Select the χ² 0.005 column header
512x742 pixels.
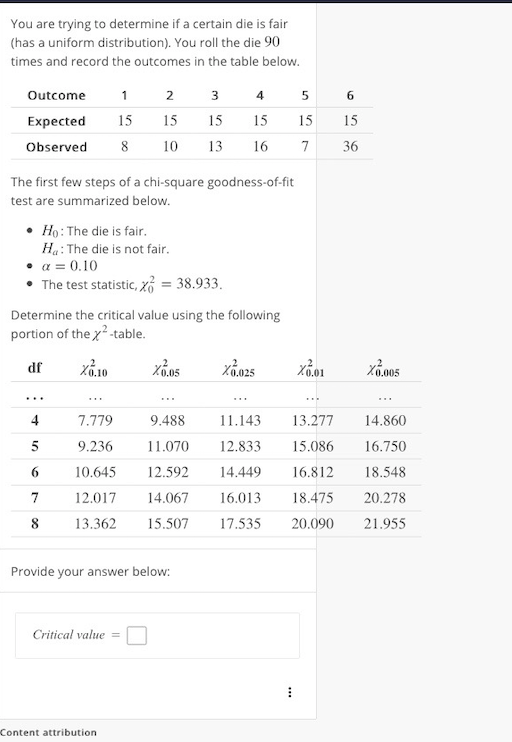(x=383, y=368)
